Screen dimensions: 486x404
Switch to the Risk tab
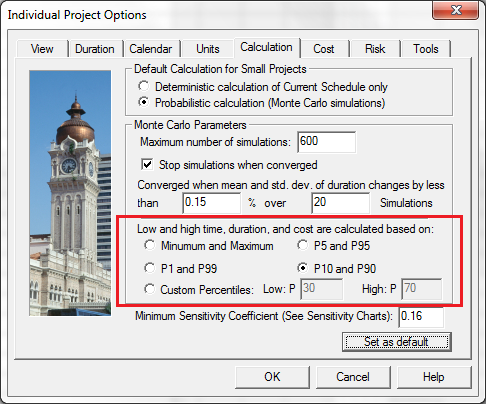pyautogui.click(x=375, y=49)
